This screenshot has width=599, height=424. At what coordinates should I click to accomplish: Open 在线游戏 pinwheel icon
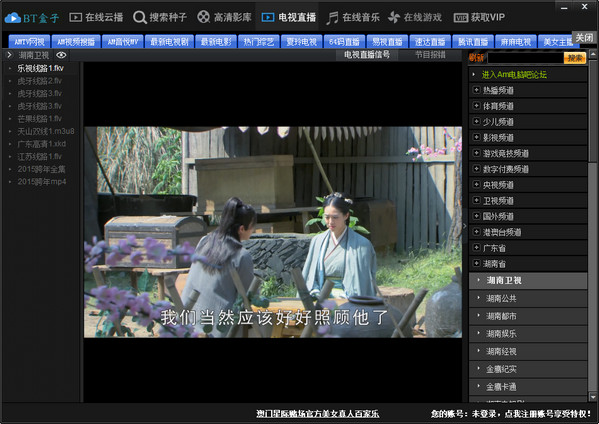tap(394, 17)
